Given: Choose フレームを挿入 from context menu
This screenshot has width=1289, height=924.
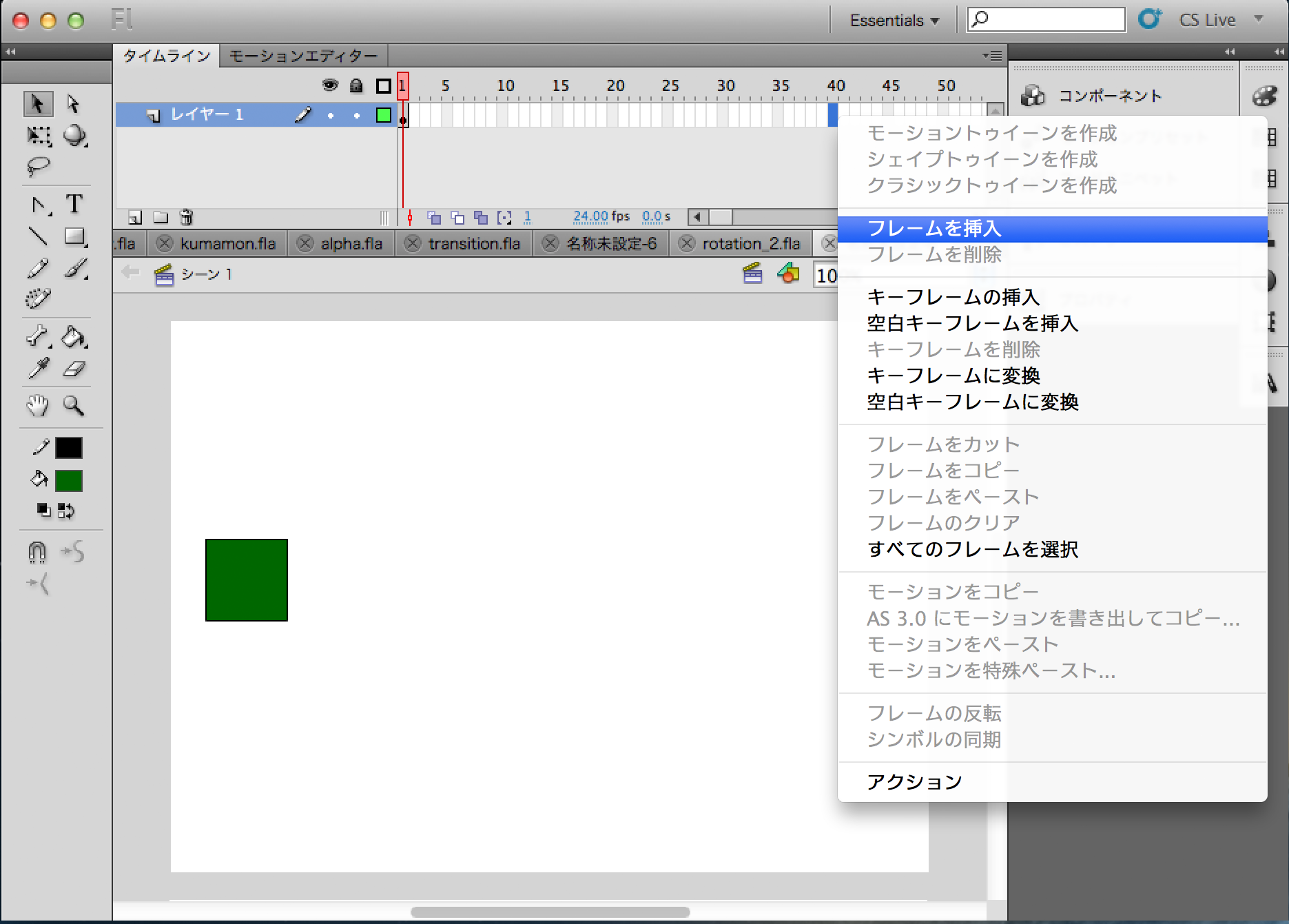Looking at the screenshot, I should [934, 229].
